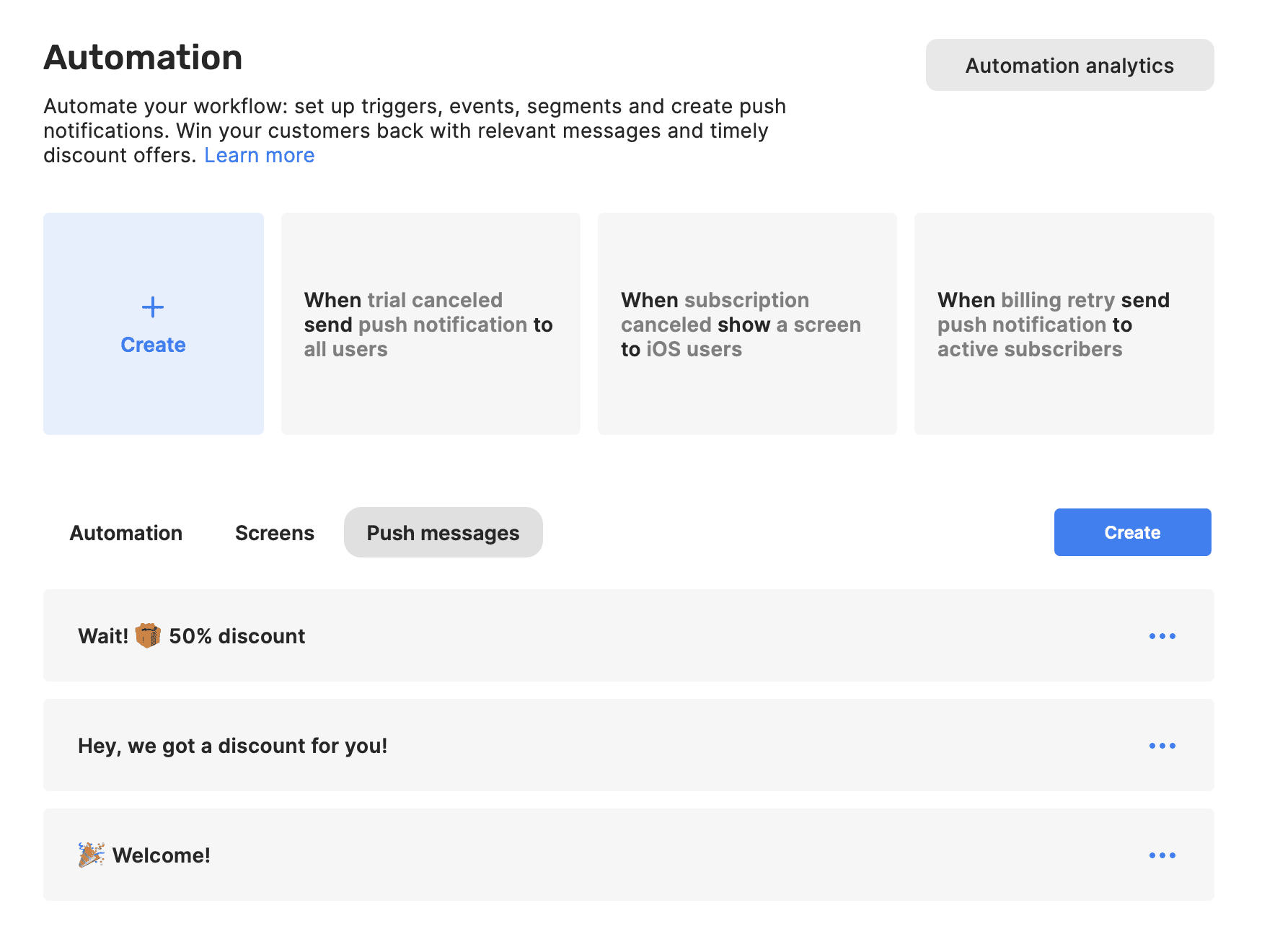Click the blue Create button
This screenshot has width=1262, height=952.
[x=1131, y=532]
